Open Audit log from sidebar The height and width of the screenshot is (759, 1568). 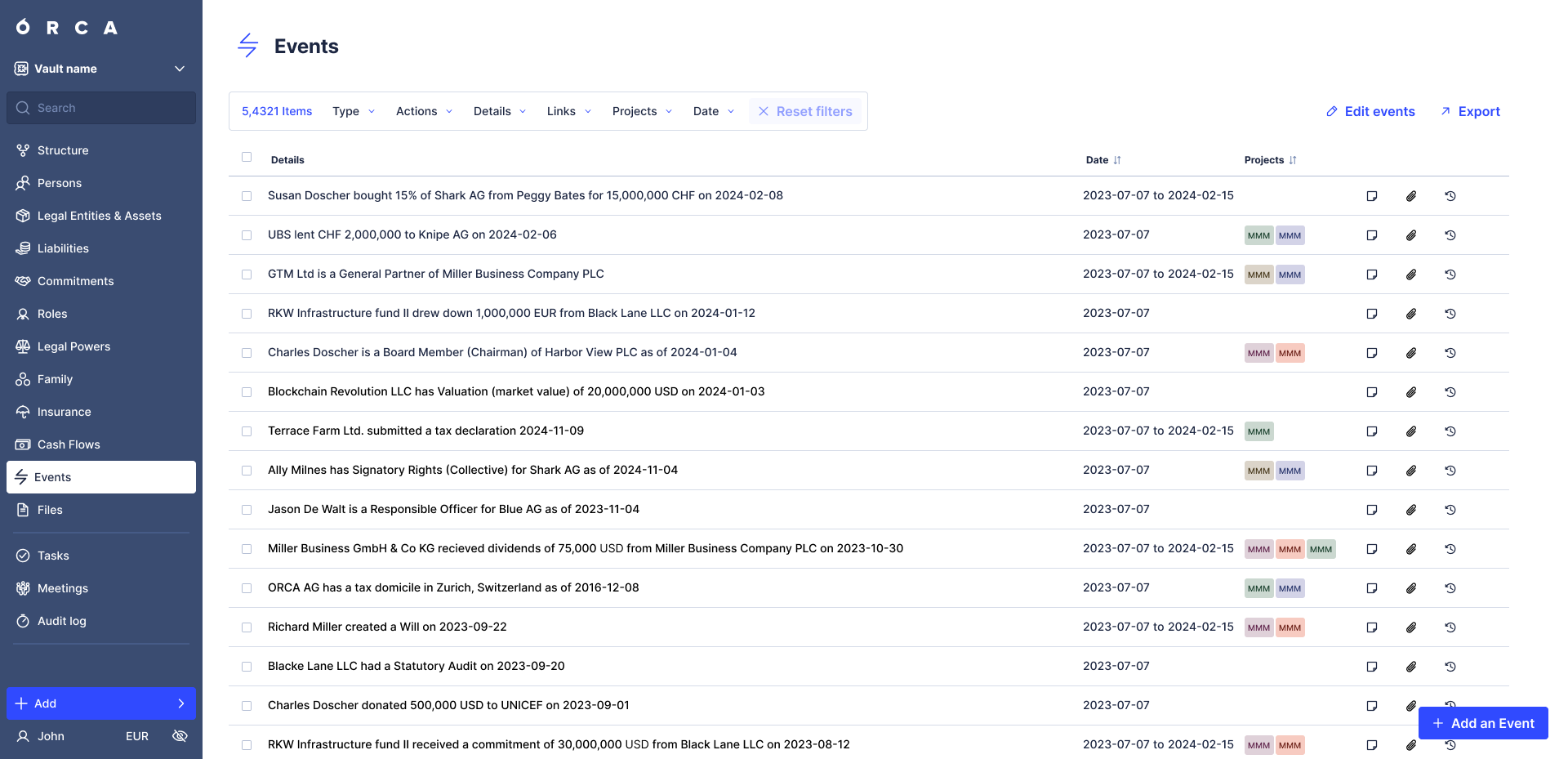[62, 621]
